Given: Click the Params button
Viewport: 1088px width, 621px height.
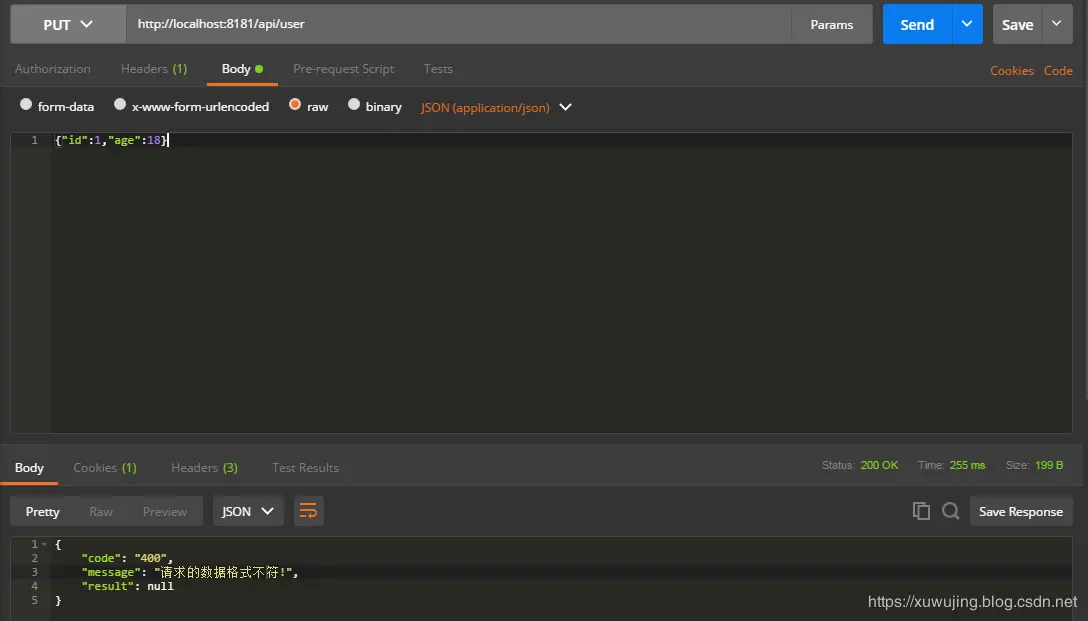Looking at the screenshot, I should click(x=831, y=24).
